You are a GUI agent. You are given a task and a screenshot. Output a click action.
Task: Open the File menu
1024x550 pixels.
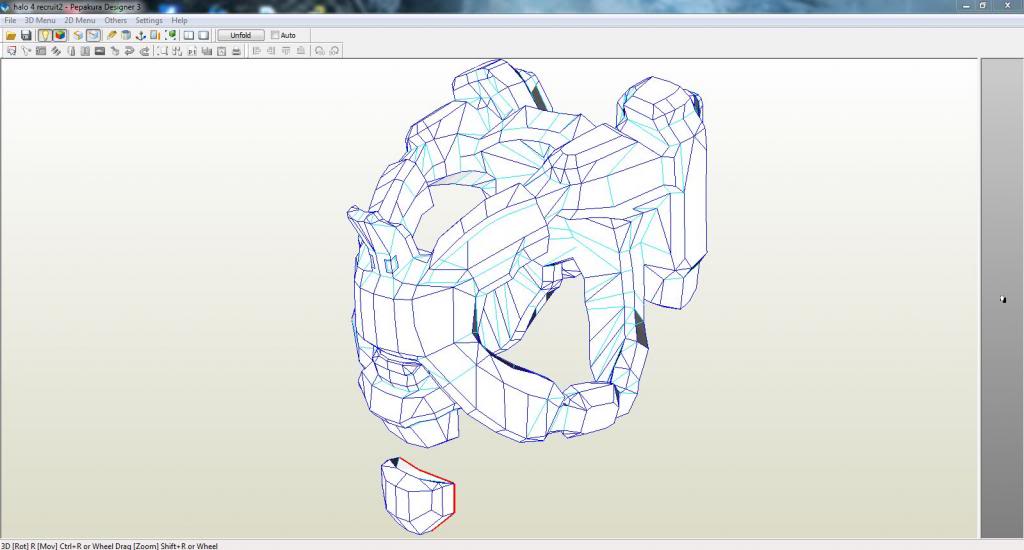point(10,20)
